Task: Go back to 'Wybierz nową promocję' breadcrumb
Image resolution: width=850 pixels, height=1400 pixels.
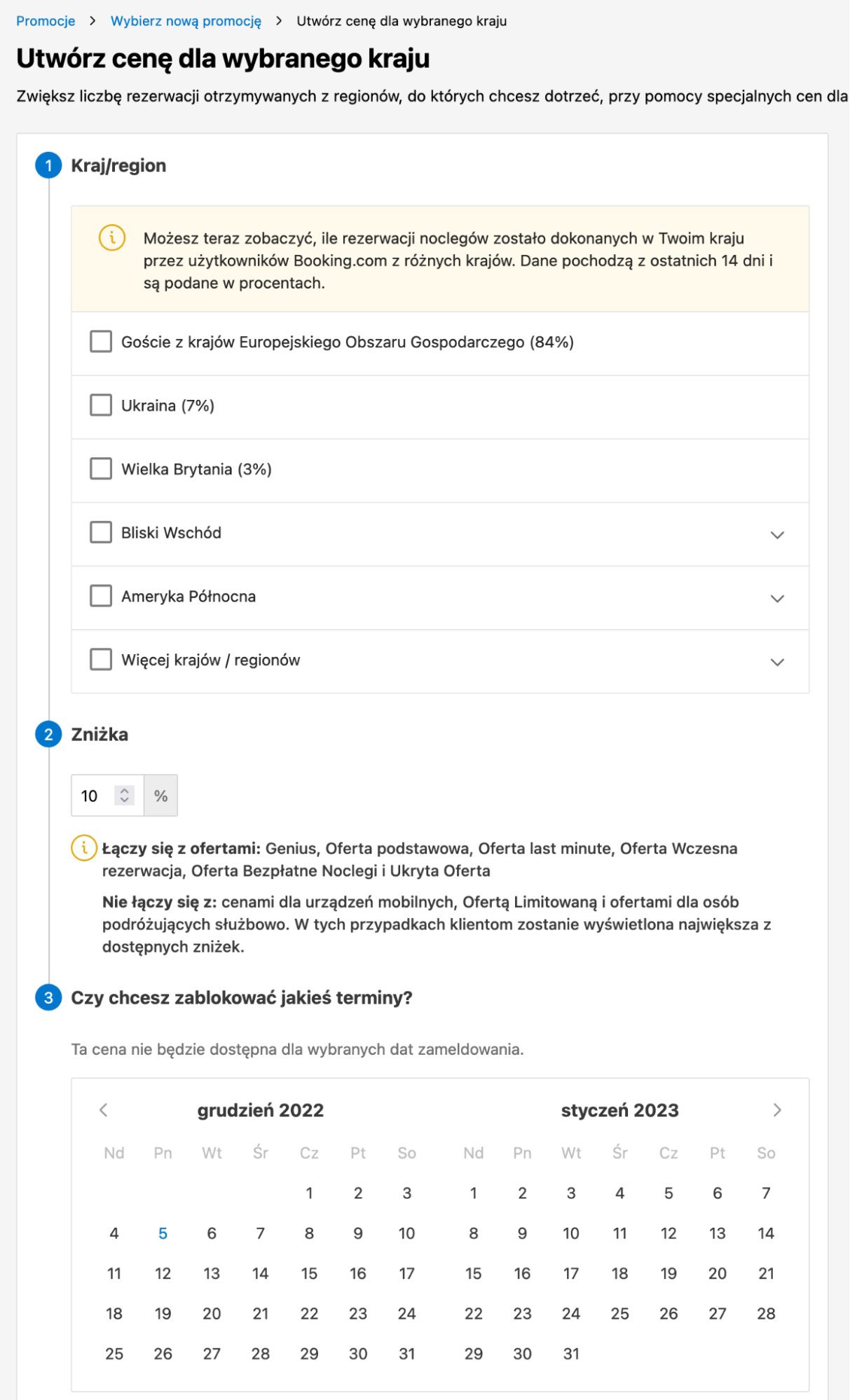Action: 186,21
